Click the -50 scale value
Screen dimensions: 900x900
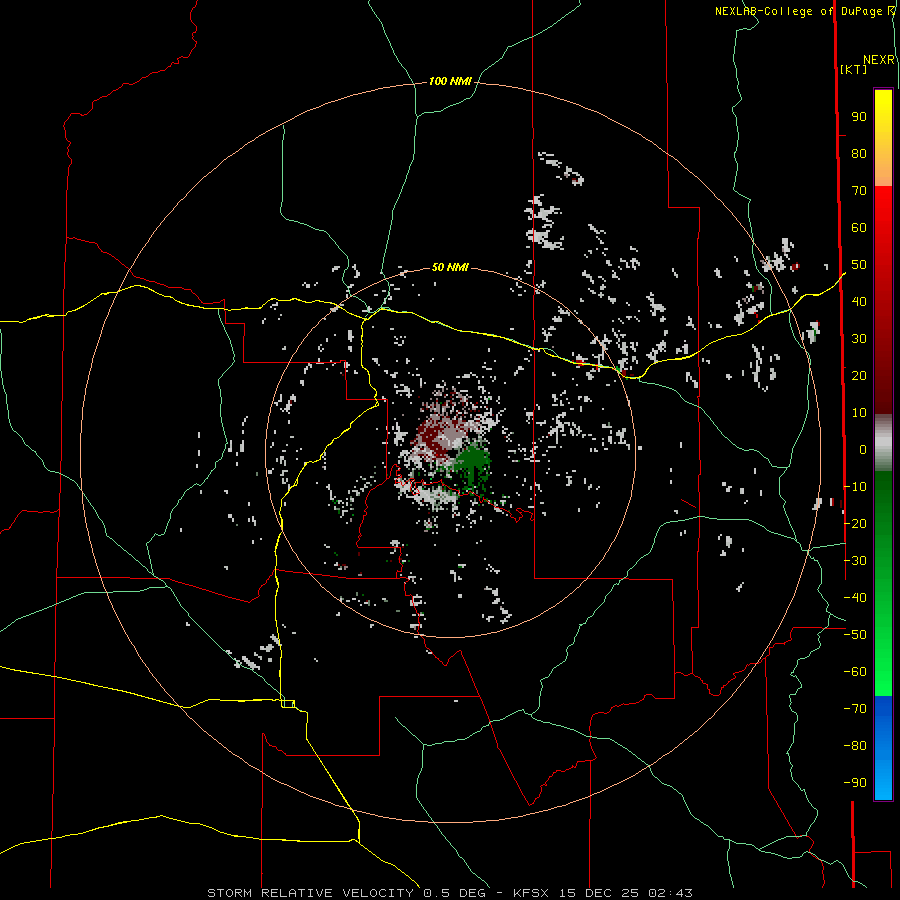coord(855,635)
